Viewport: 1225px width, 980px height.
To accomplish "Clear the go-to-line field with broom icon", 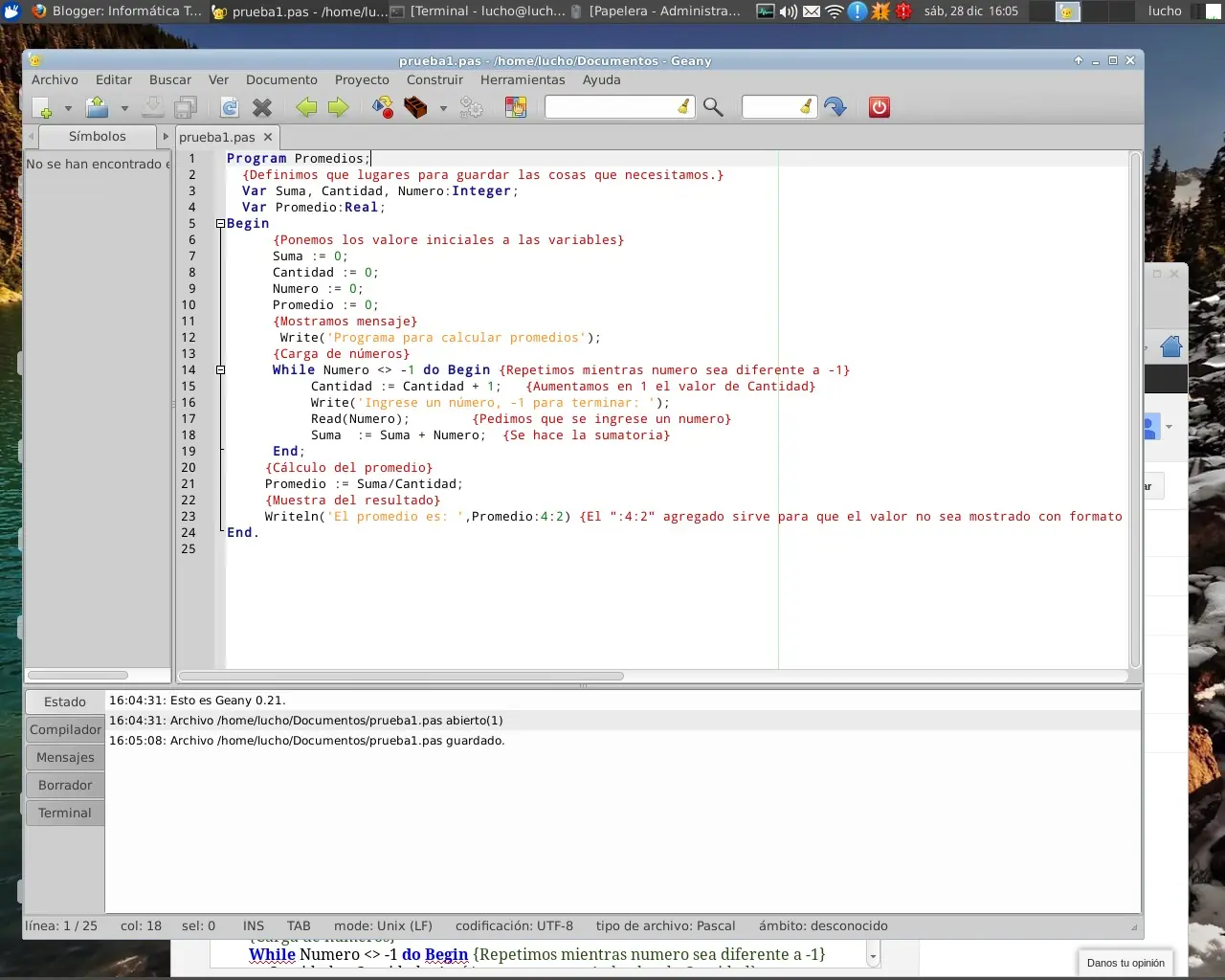I will (x=807, y=107).
